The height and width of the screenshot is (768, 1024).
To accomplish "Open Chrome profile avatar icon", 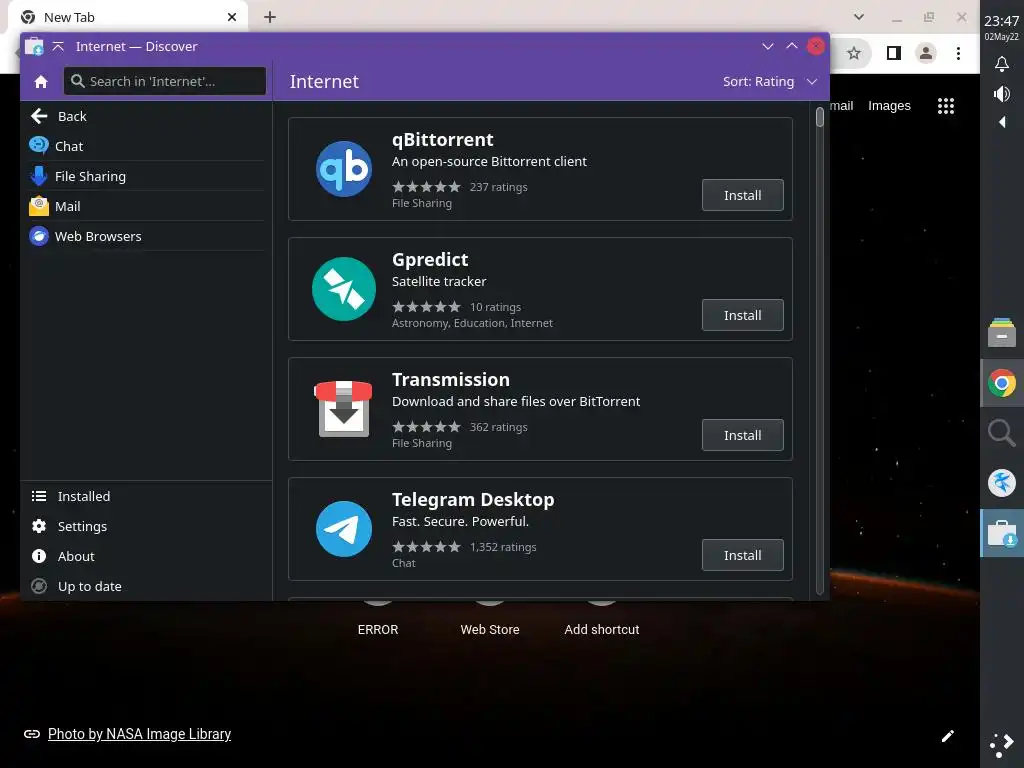I will pos(925,54).
